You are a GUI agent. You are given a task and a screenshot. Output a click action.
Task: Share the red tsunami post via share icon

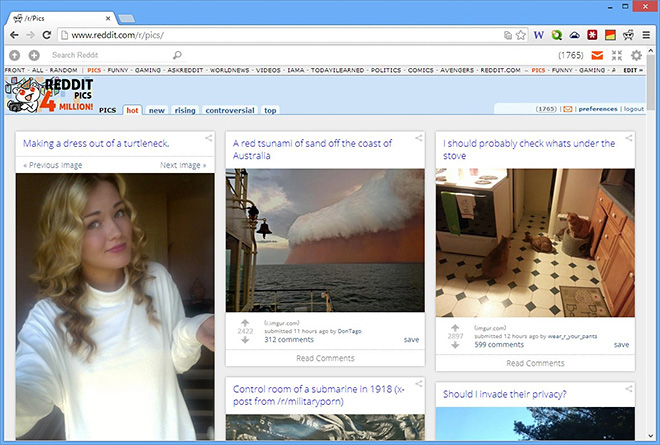coord(418,138)
